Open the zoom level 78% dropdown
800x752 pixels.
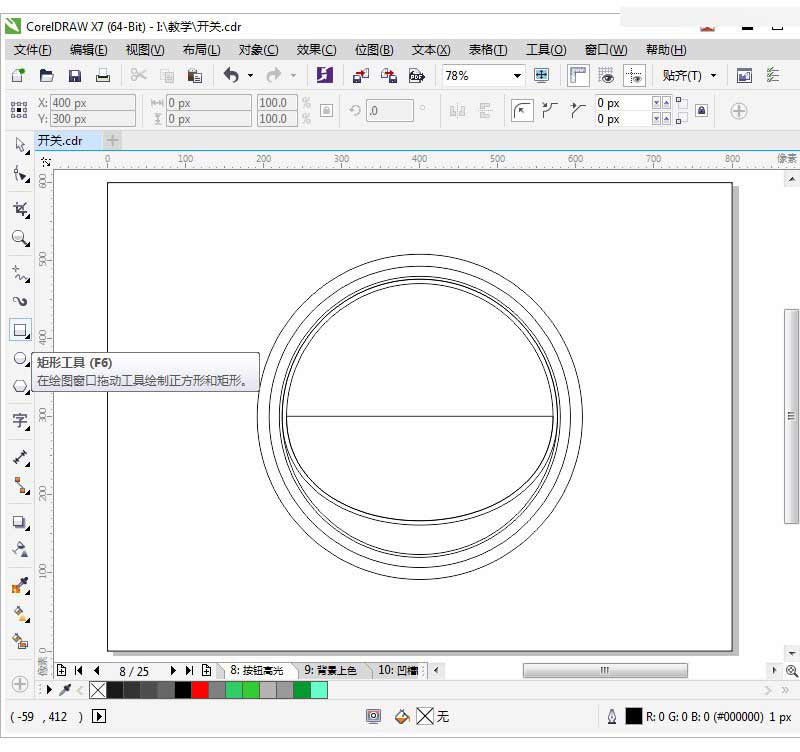pos(517,76)
